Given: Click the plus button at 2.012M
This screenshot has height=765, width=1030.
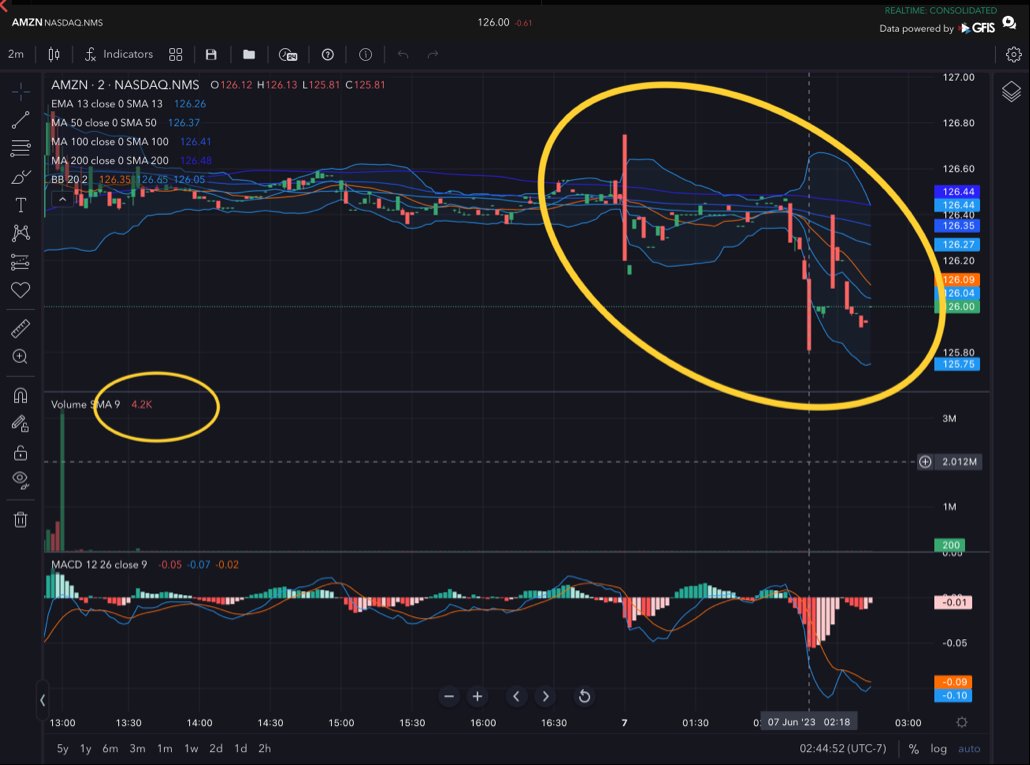Looking at the screenshot, I should pos(925,462).
